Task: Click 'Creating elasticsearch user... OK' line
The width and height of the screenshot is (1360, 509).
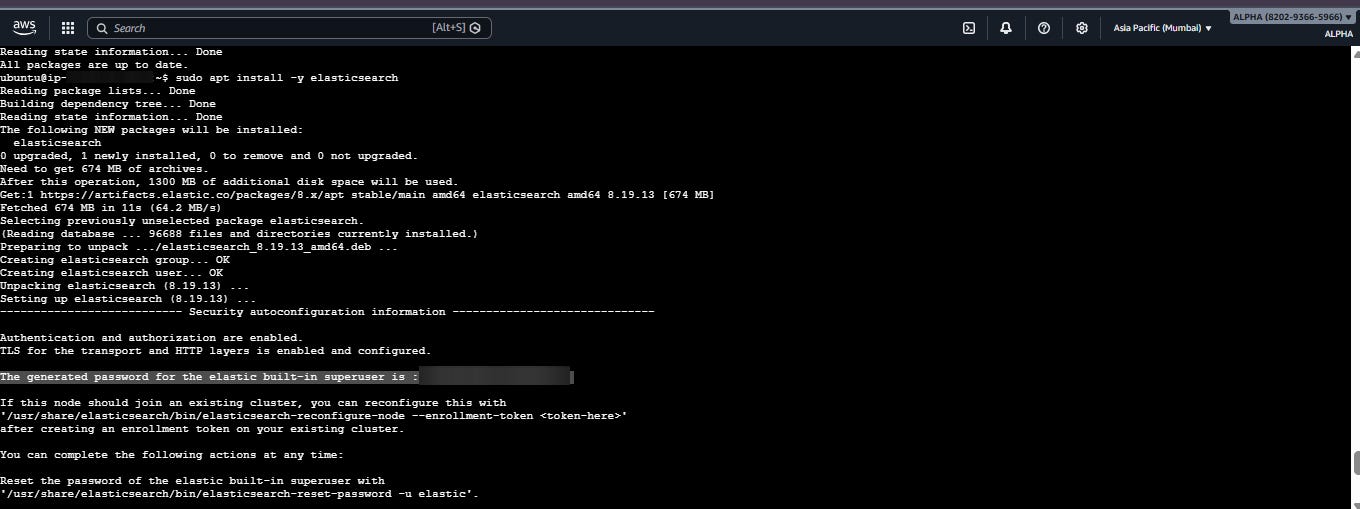Action: coord(111,273)
